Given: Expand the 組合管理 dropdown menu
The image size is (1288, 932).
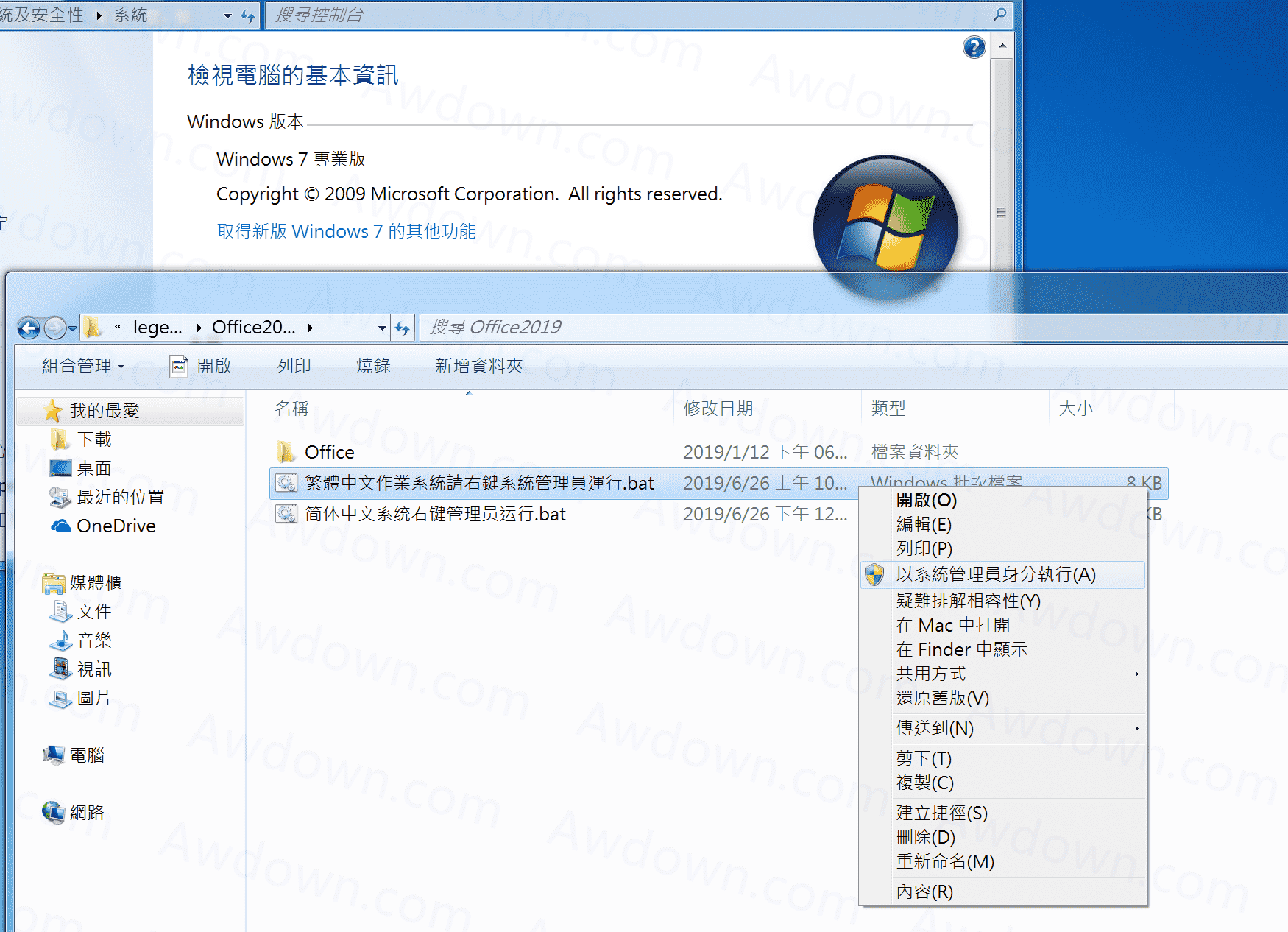Looking at the screenshot, I should click(x=82, y=366).
